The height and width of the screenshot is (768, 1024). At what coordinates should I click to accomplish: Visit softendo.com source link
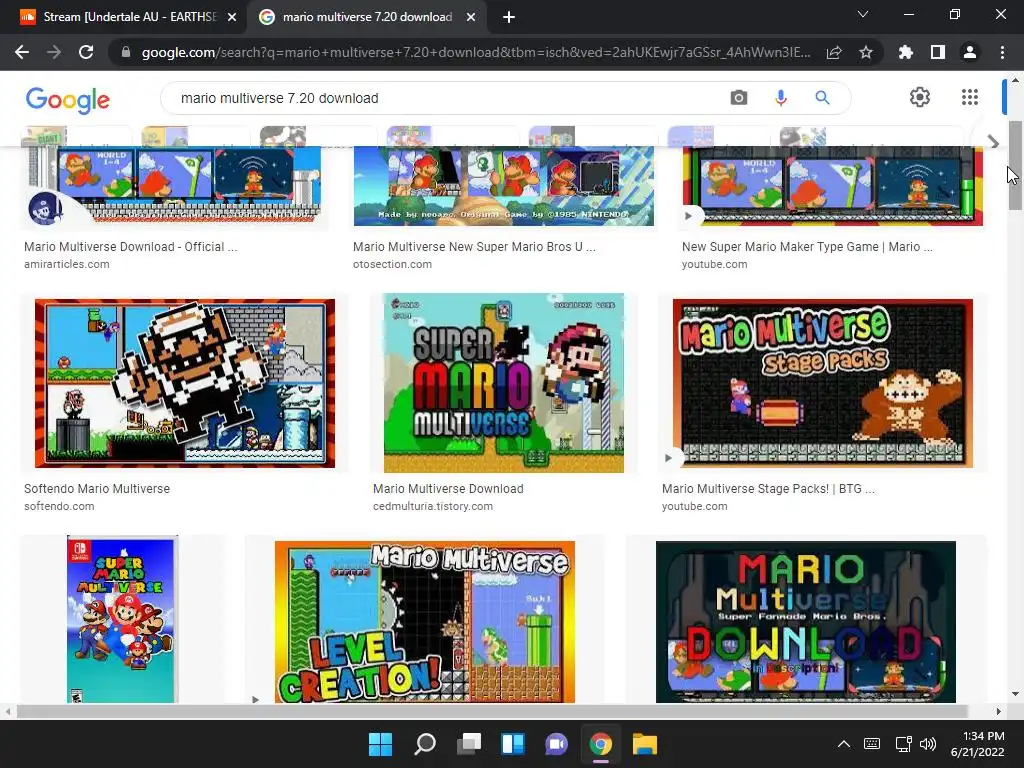(59, 506)
